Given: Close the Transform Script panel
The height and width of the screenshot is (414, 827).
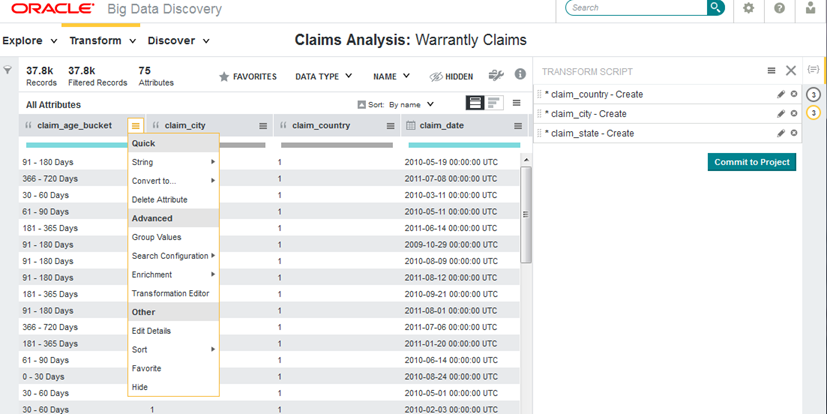Looking at the screenshot, I should (x=791, y=71).
